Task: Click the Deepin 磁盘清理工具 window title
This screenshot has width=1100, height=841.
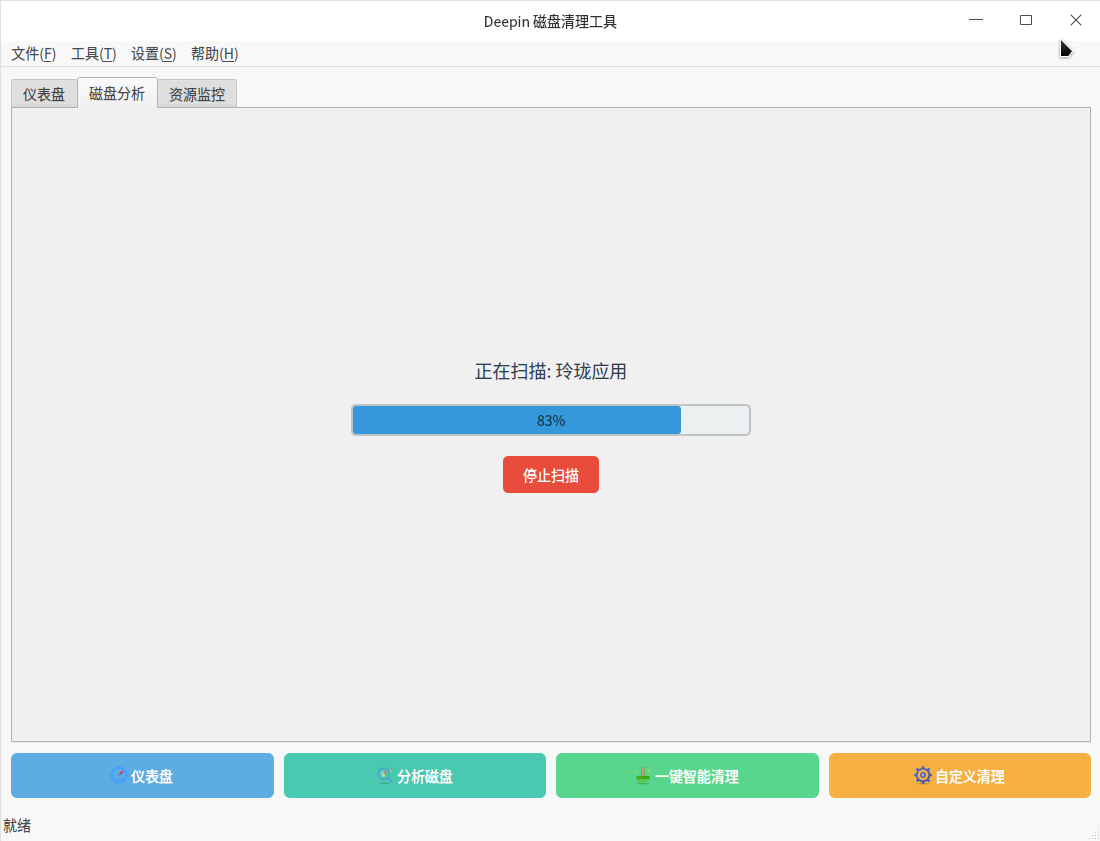Action: click(x=550, y=22)
